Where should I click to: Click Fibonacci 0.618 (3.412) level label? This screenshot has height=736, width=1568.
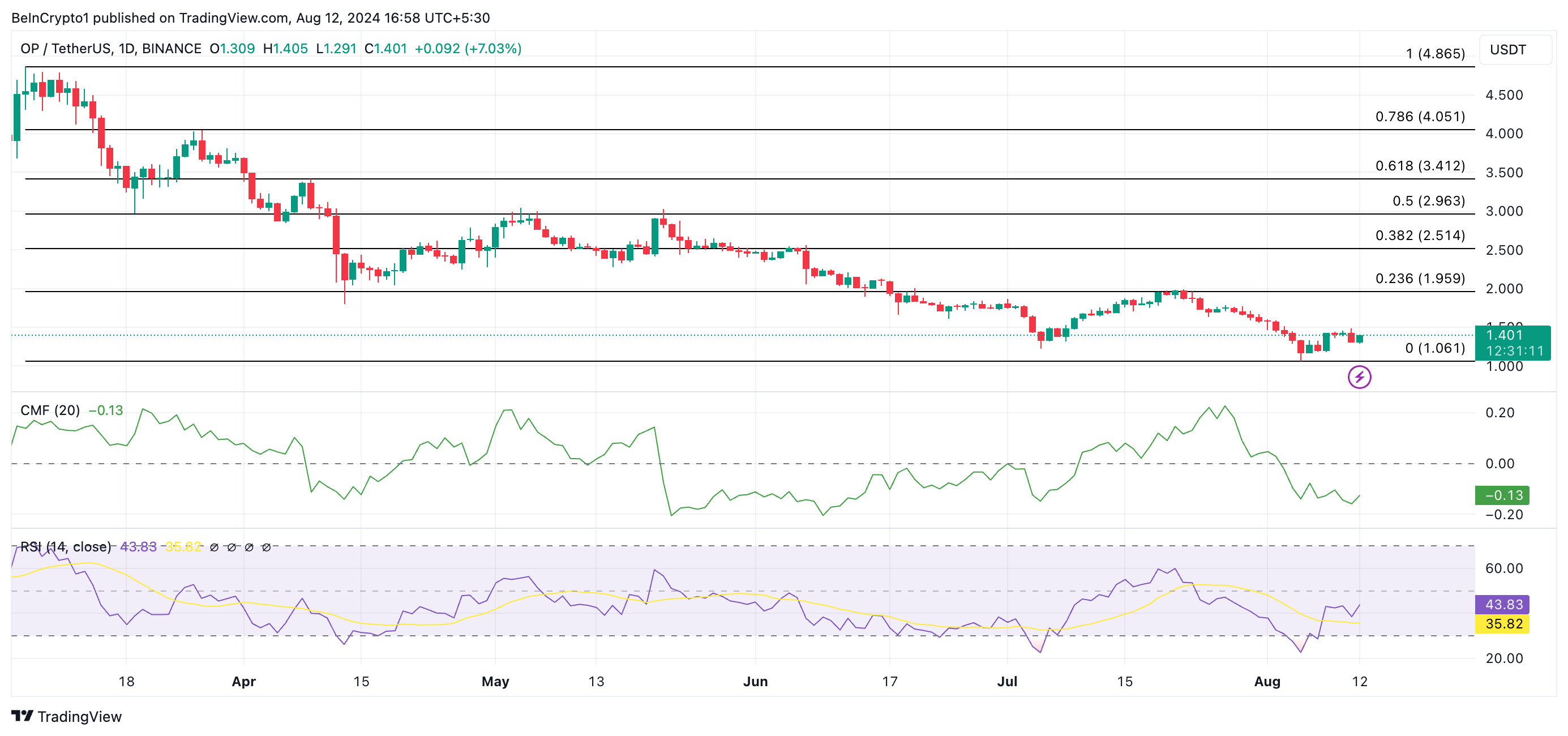pos(1420,165)
